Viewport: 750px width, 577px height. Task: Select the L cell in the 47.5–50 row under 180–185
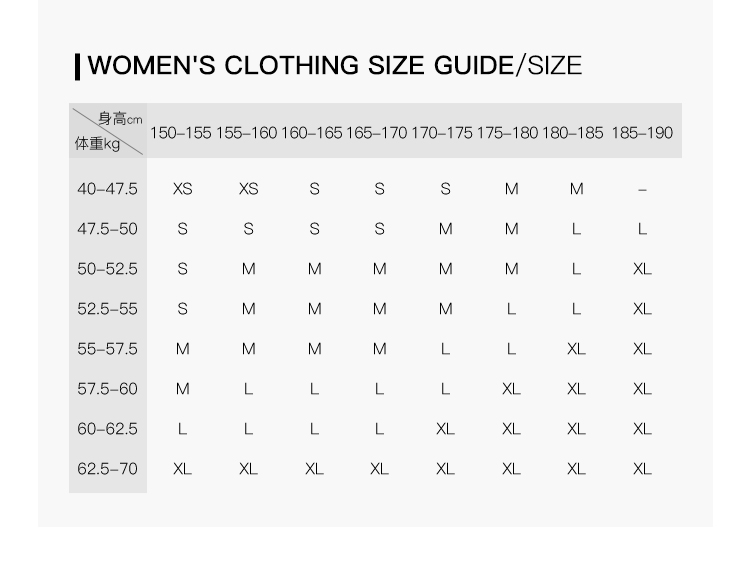(x=576, y=229)
